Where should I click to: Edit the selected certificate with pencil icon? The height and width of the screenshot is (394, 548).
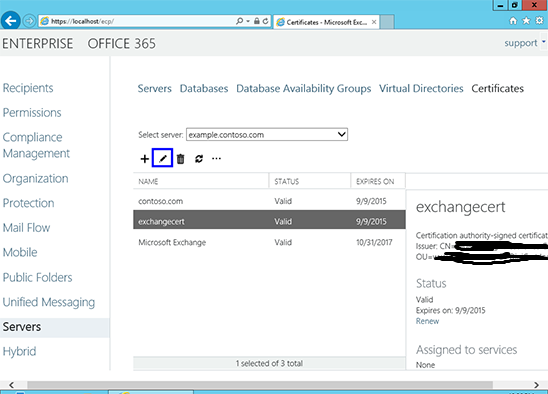163,159
